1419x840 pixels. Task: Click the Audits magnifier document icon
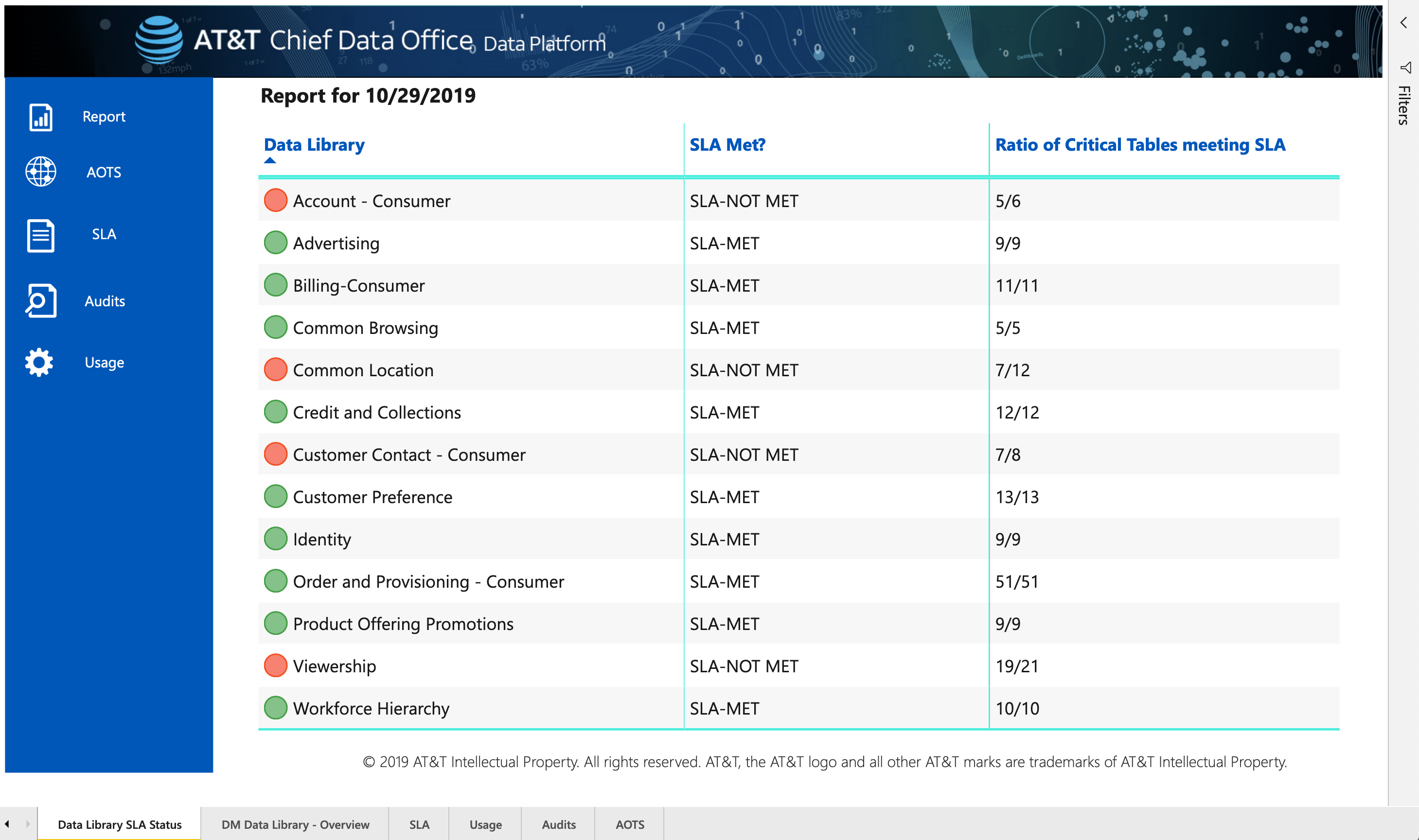coord(41,300)
